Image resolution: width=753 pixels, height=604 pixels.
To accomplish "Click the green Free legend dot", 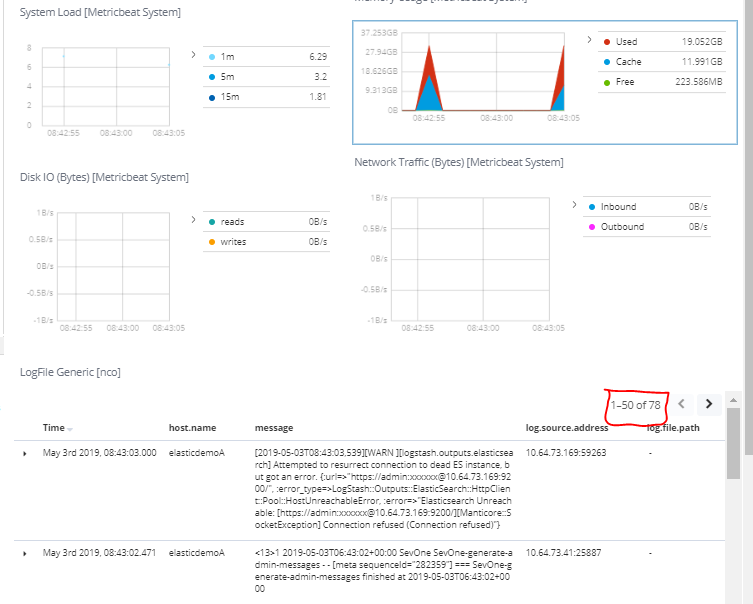I will click(606, 82).
